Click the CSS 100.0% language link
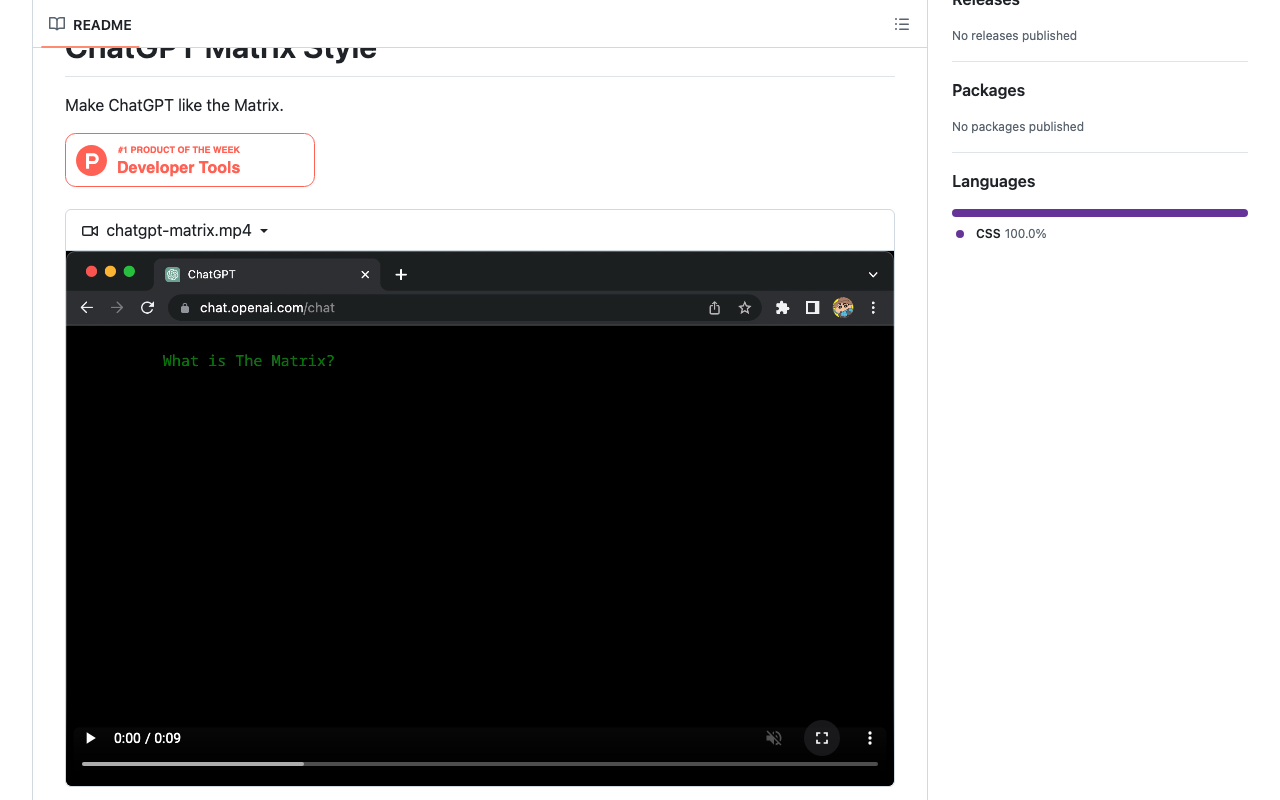The width and height of the screenshot is (1280, 800). (1001, 234)
